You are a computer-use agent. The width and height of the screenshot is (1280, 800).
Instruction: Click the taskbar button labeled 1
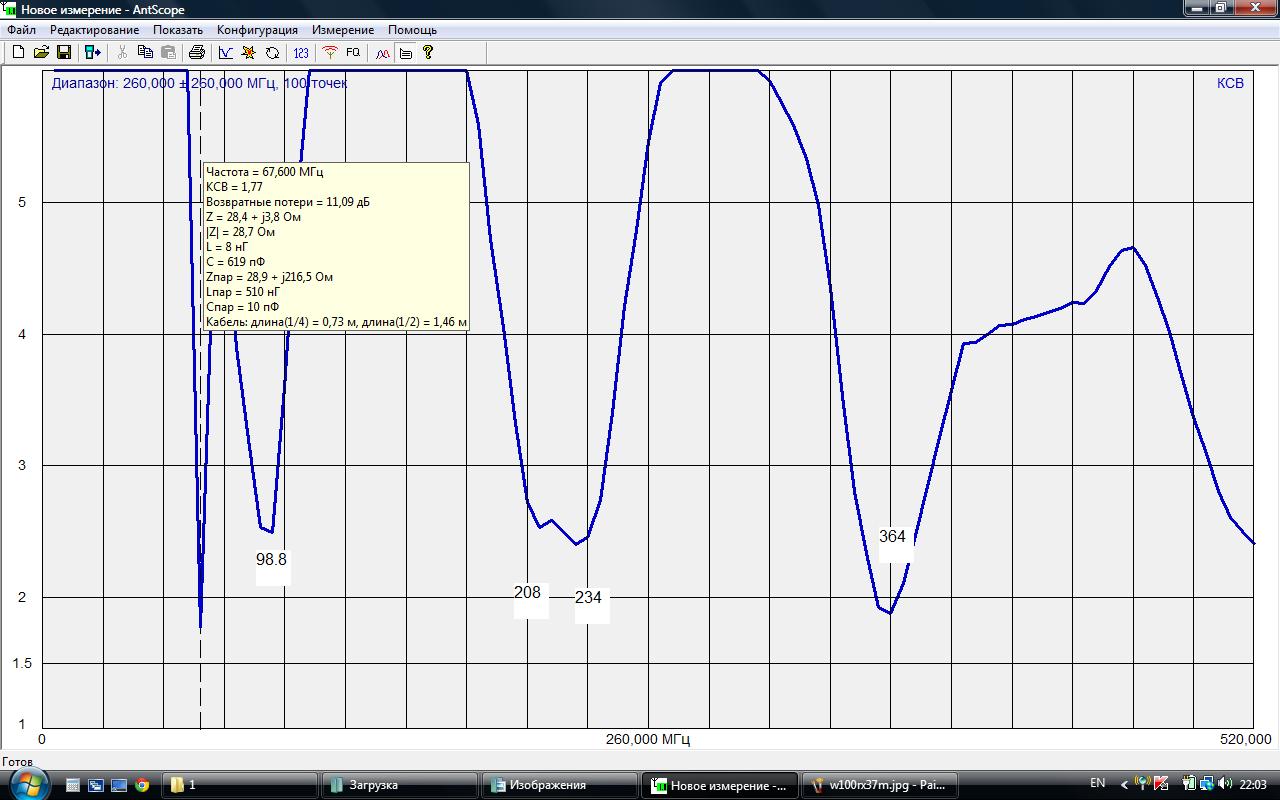pos(240,785)
